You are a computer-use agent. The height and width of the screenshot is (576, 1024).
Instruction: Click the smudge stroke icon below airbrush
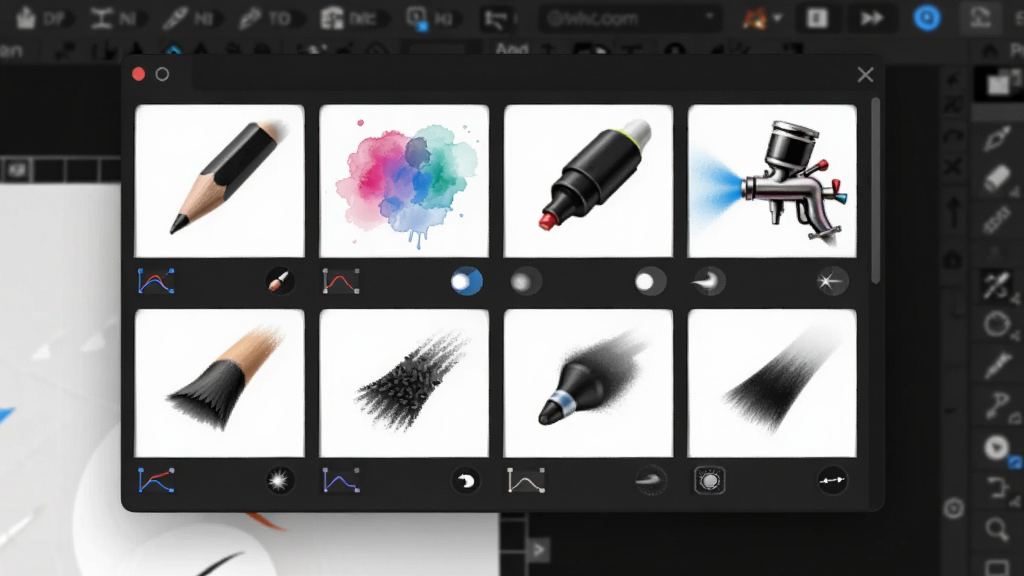tap(708, 281)
